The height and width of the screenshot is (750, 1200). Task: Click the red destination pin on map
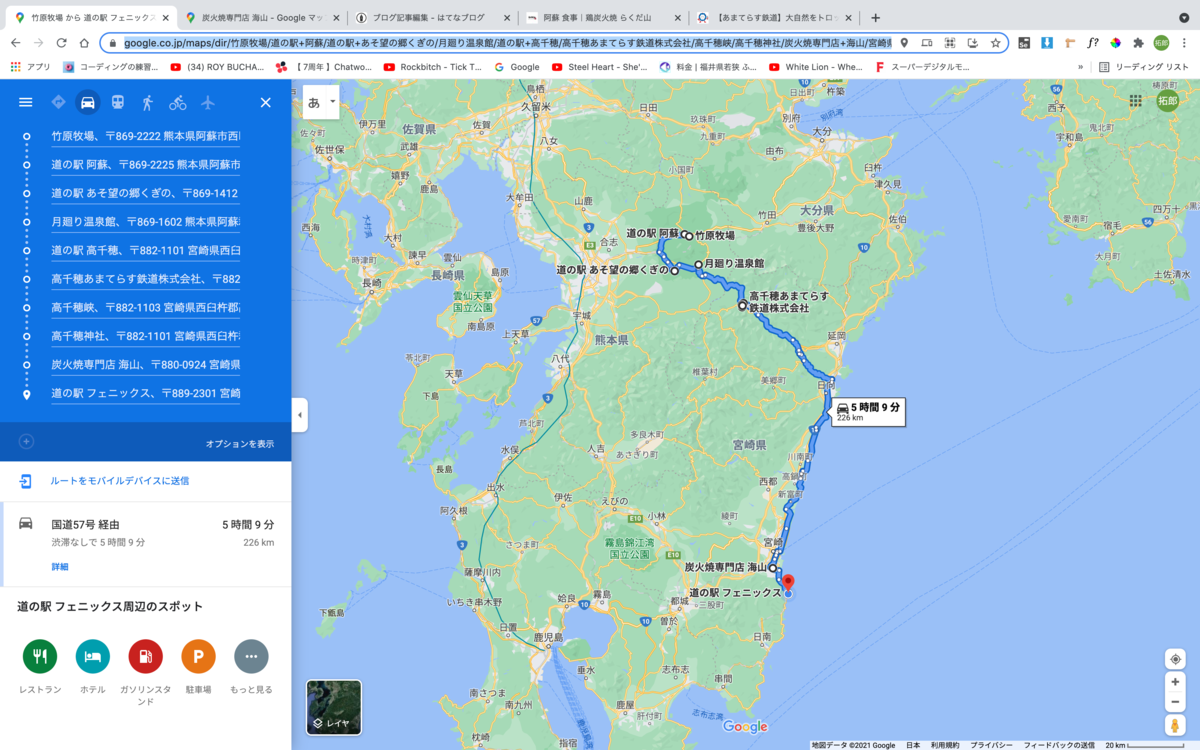(x=788, y=582)
